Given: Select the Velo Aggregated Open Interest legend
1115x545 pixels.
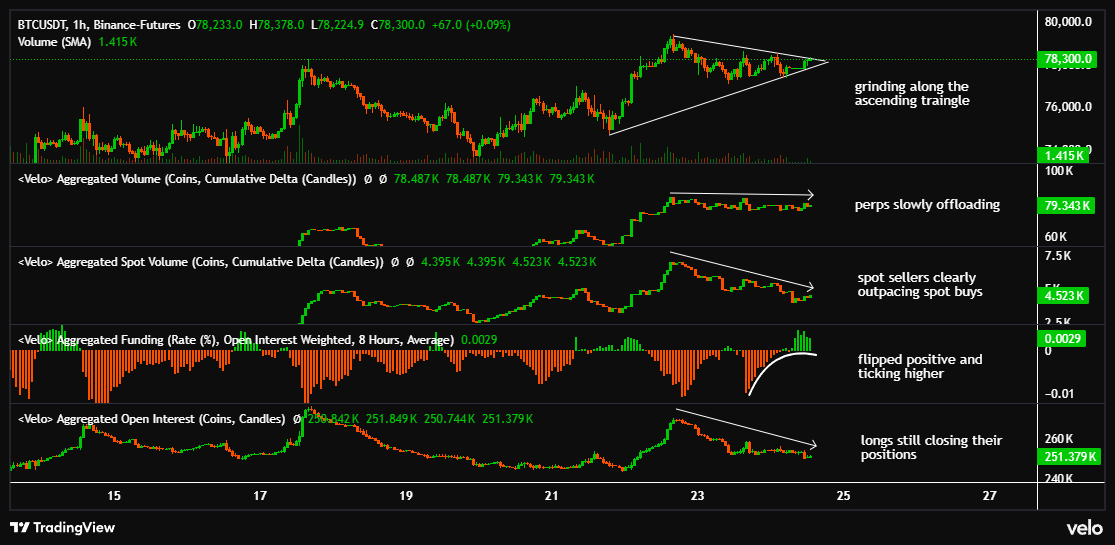Looking at the screenshot, I should coord(151,419).
